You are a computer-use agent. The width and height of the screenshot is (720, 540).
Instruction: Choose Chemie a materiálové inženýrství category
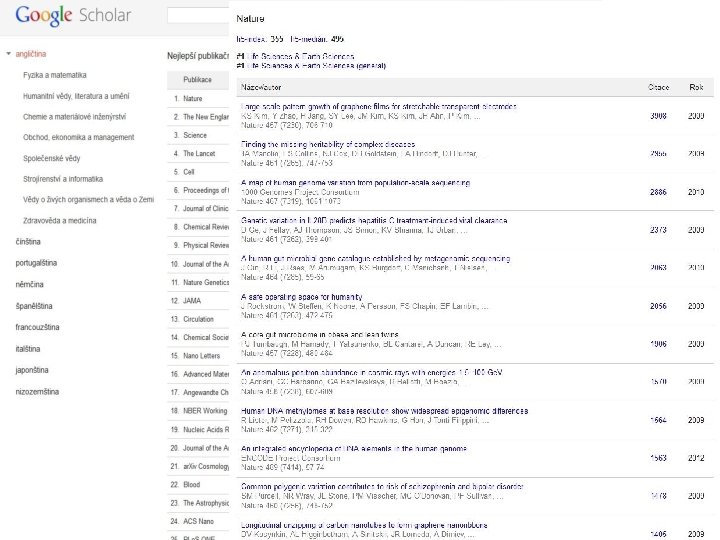(x=74, y=117)
